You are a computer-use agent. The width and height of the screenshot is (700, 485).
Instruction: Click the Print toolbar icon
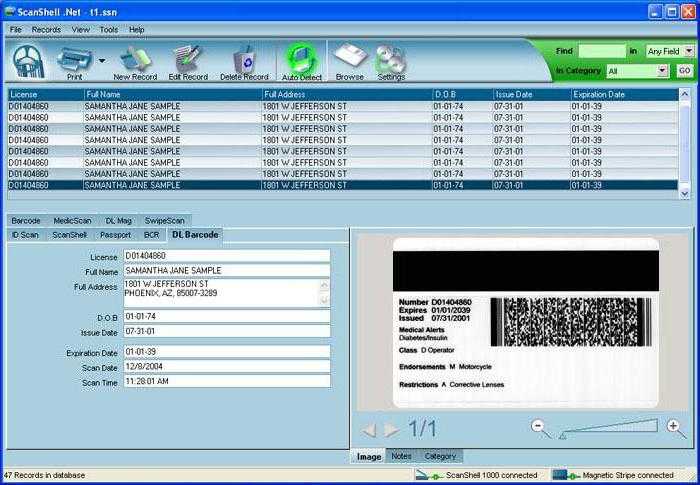coord(74,60)
